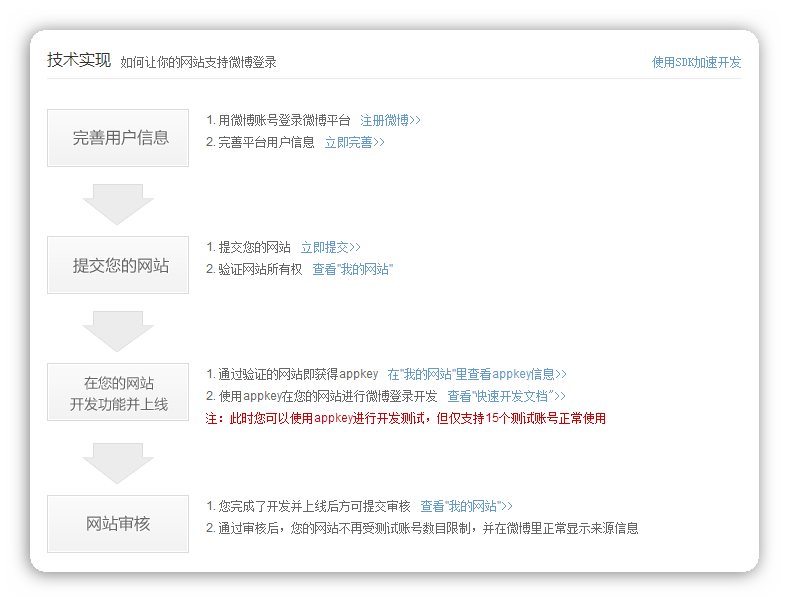Viewport: 789px width, 602px height.
Task: Click 查看"我的网站" beside 验证网站所有权
Action: pyautogui.click(x=352, y=269)
